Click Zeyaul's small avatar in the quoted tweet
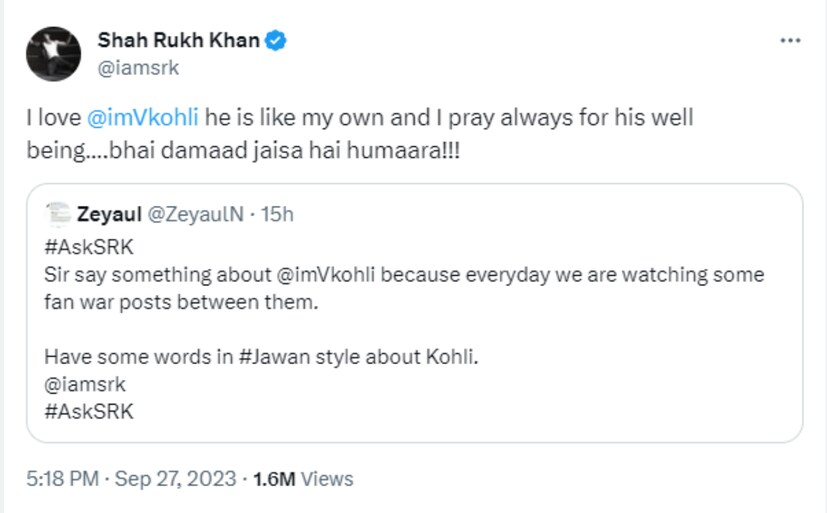 58,214
